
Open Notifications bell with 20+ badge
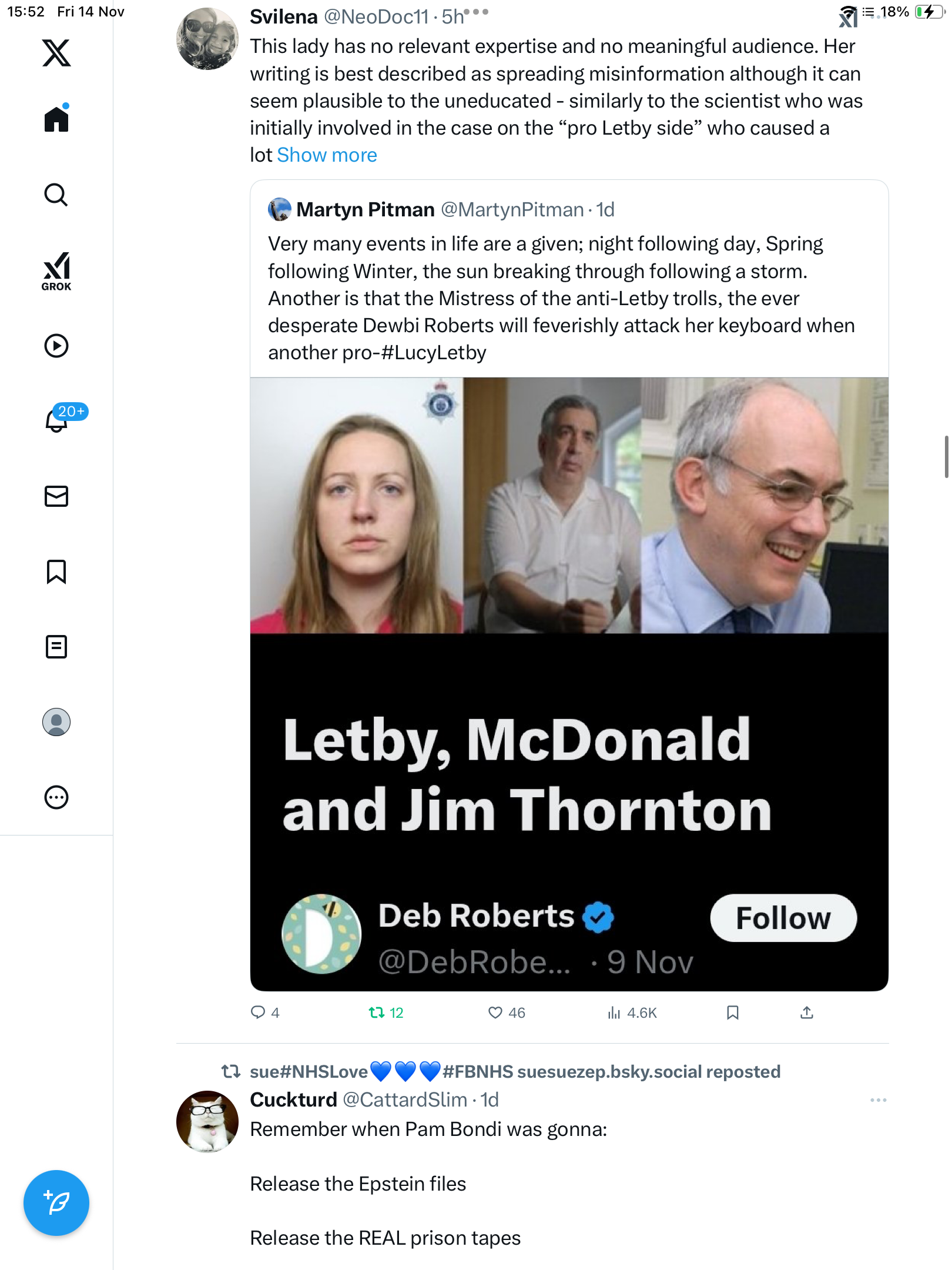pyautogui.click(x=58, y=420)
